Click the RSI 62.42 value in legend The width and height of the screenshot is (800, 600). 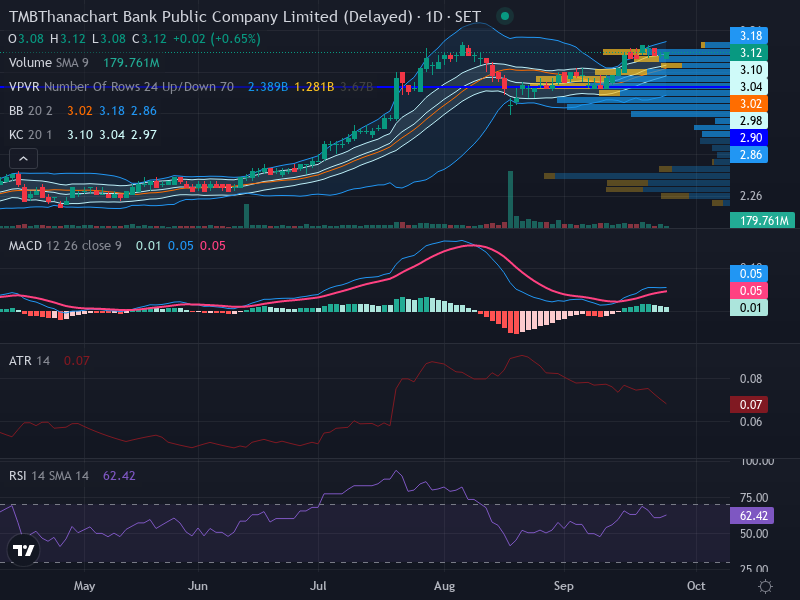(x=119, y=476)
